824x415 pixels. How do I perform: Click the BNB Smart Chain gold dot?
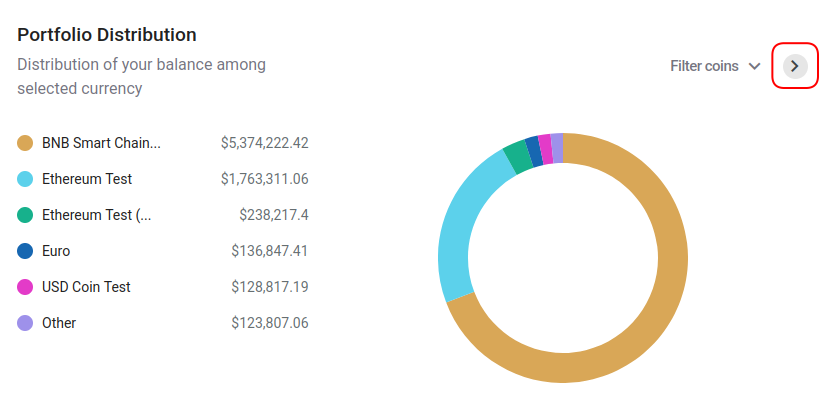tap(26, 143)
